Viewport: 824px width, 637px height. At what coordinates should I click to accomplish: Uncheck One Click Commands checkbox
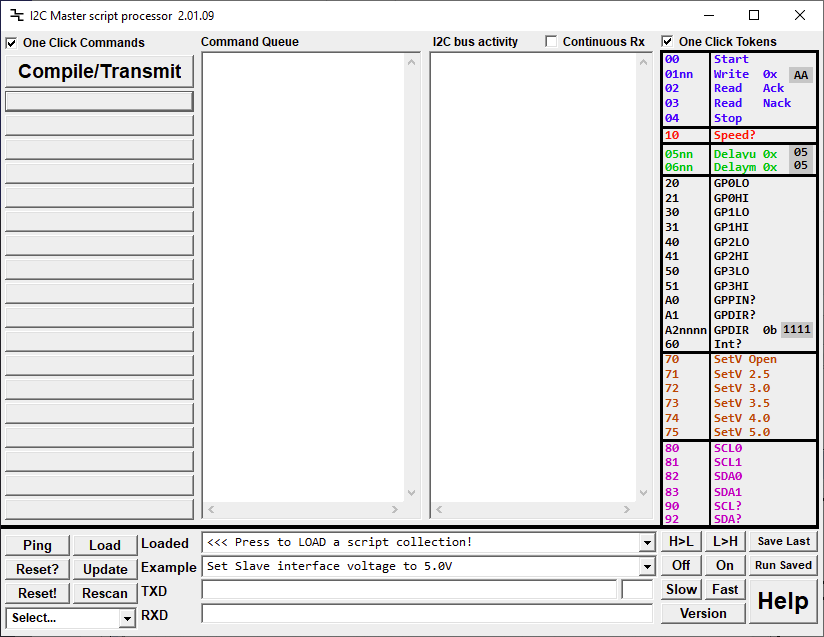tap(11, 43)
